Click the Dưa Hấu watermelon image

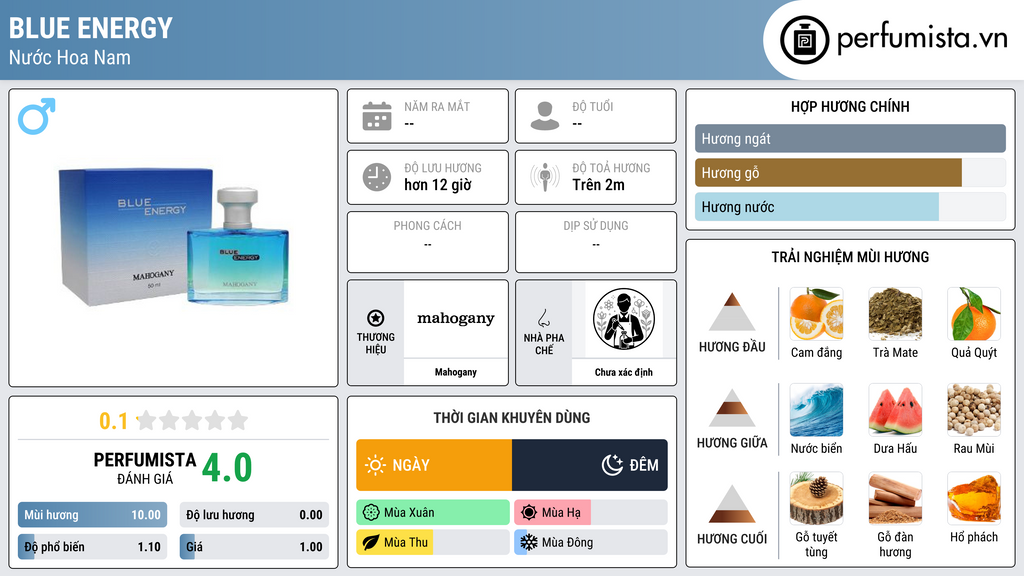[895, 410]
